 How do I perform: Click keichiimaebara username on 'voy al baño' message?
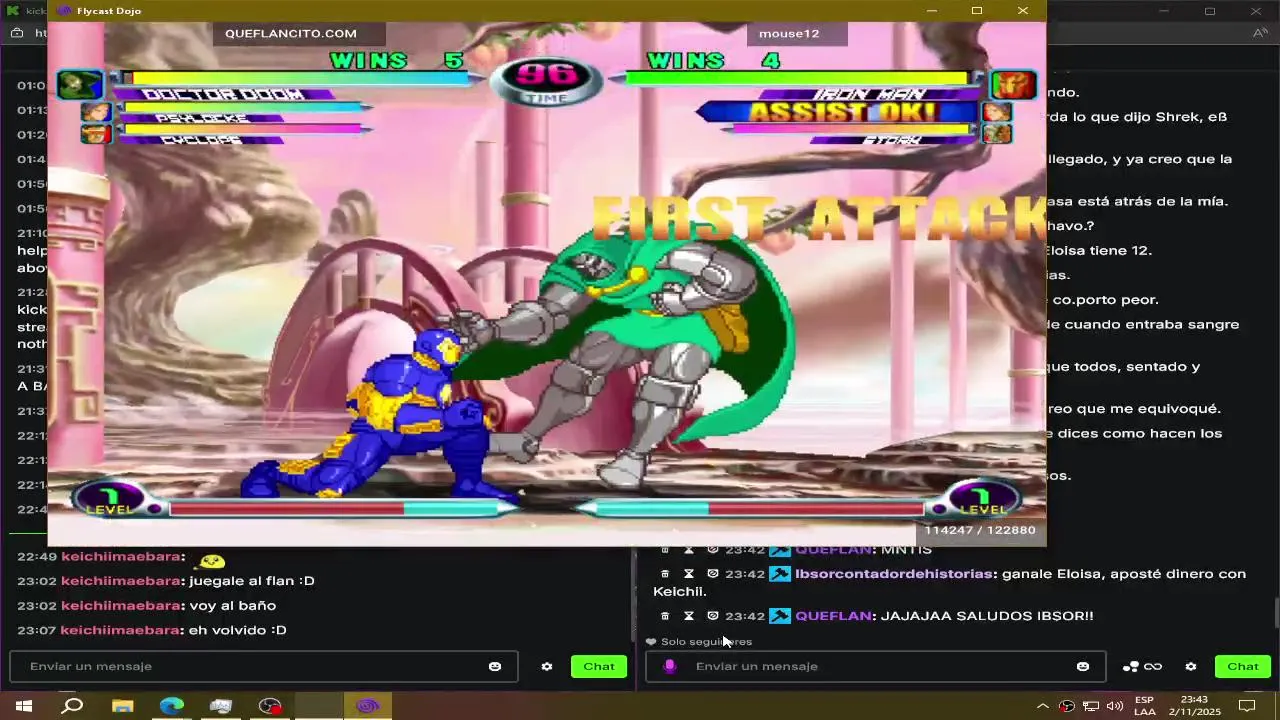123,605
